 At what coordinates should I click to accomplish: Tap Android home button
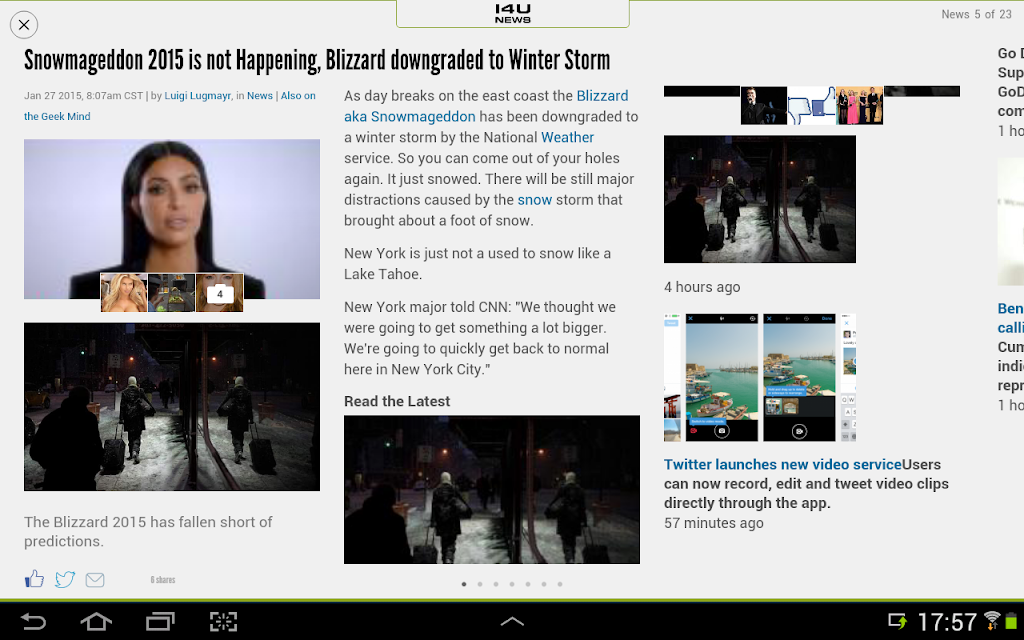click(96, 621)
